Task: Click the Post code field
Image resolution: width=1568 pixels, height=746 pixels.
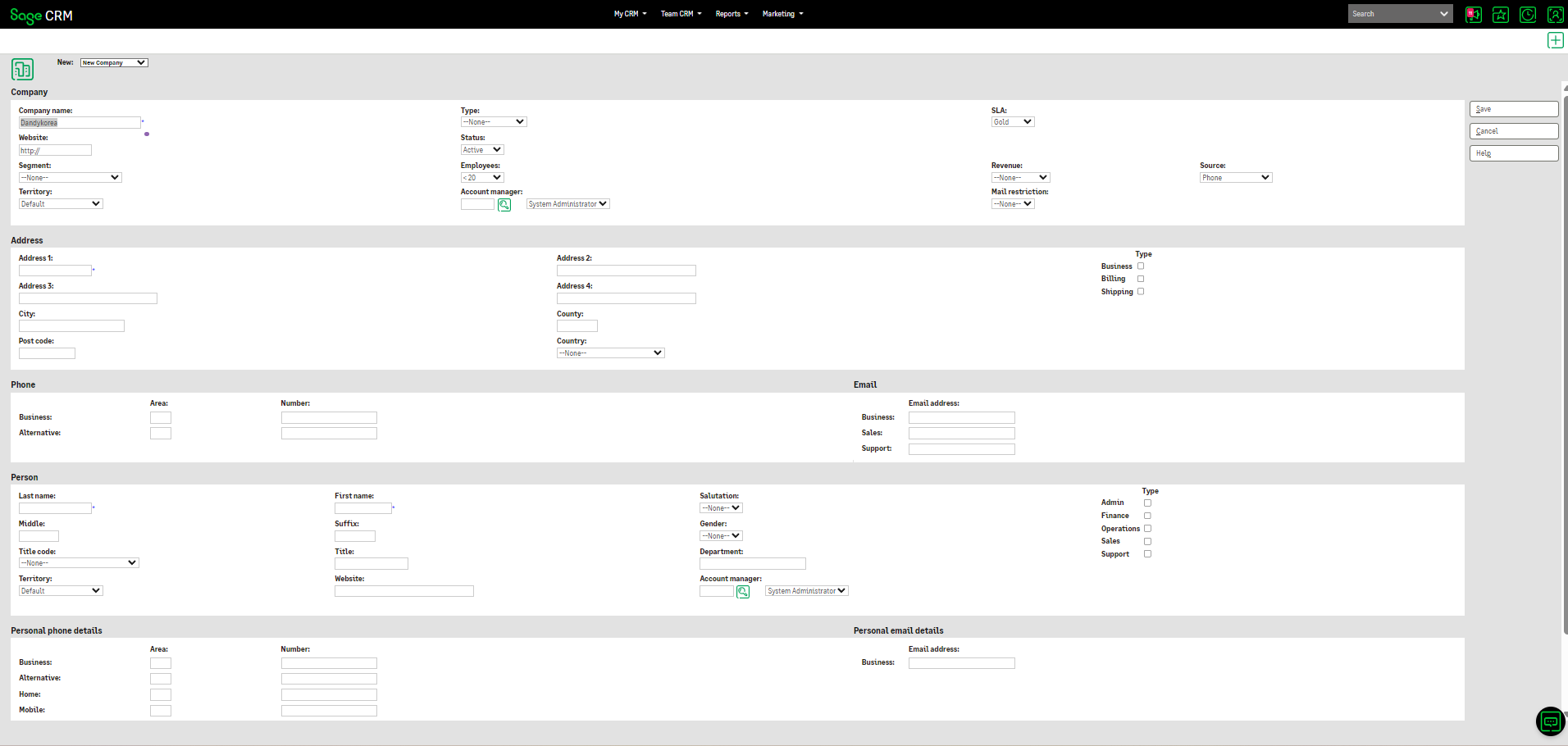Action: (47, 353)
